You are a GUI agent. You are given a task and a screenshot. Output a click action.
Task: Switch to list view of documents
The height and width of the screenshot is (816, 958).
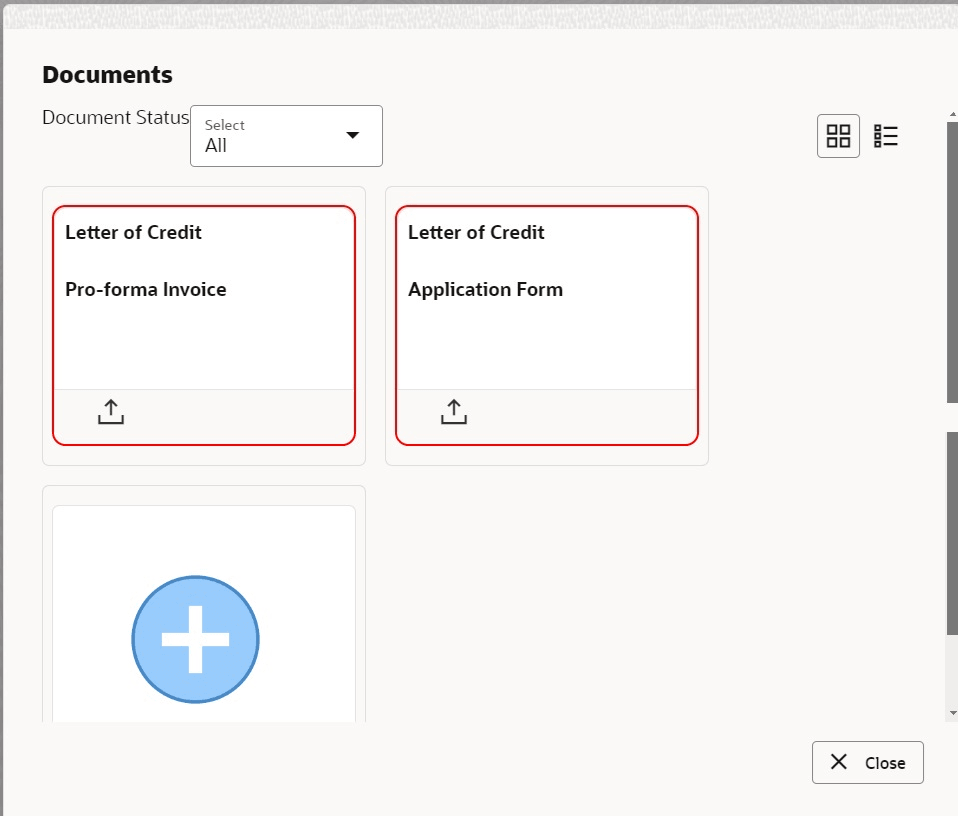[886, 135]
